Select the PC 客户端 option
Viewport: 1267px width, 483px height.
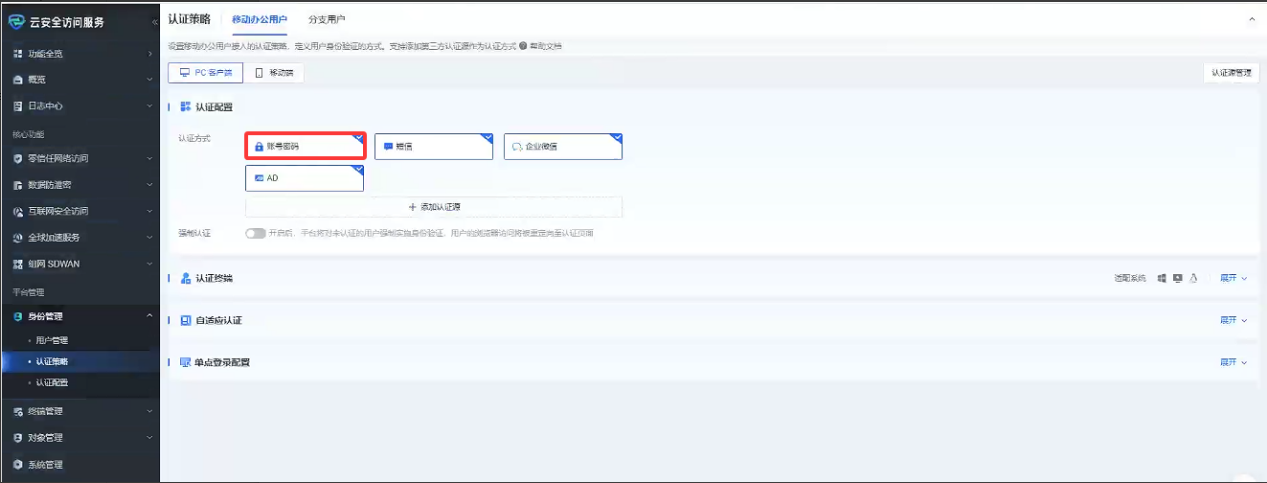tap(205, 73)
